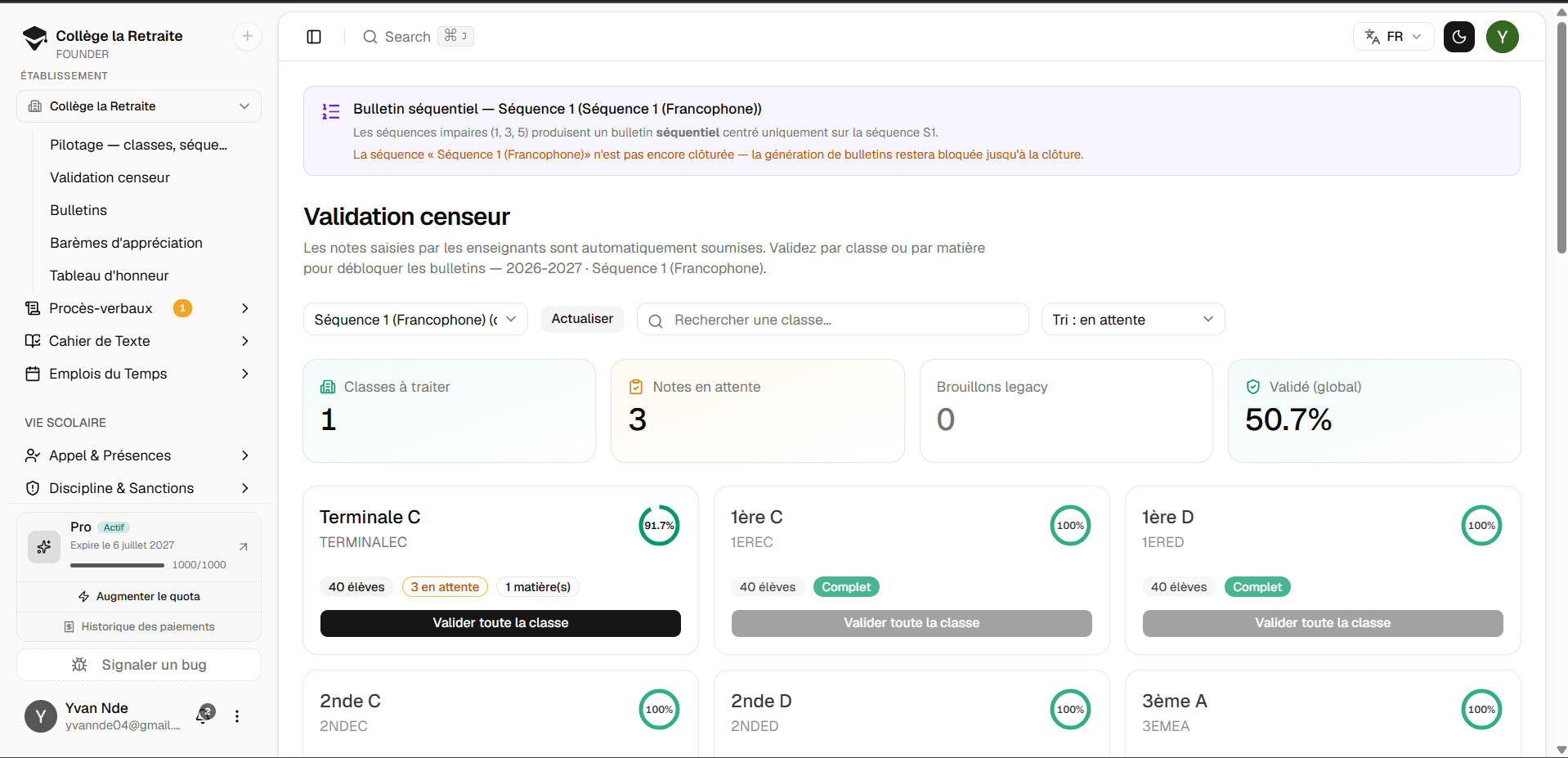Click the Classes à traiter building icon
This screenshot has height=758, width=1568.
pyautogui.click(x=328, y=387)
